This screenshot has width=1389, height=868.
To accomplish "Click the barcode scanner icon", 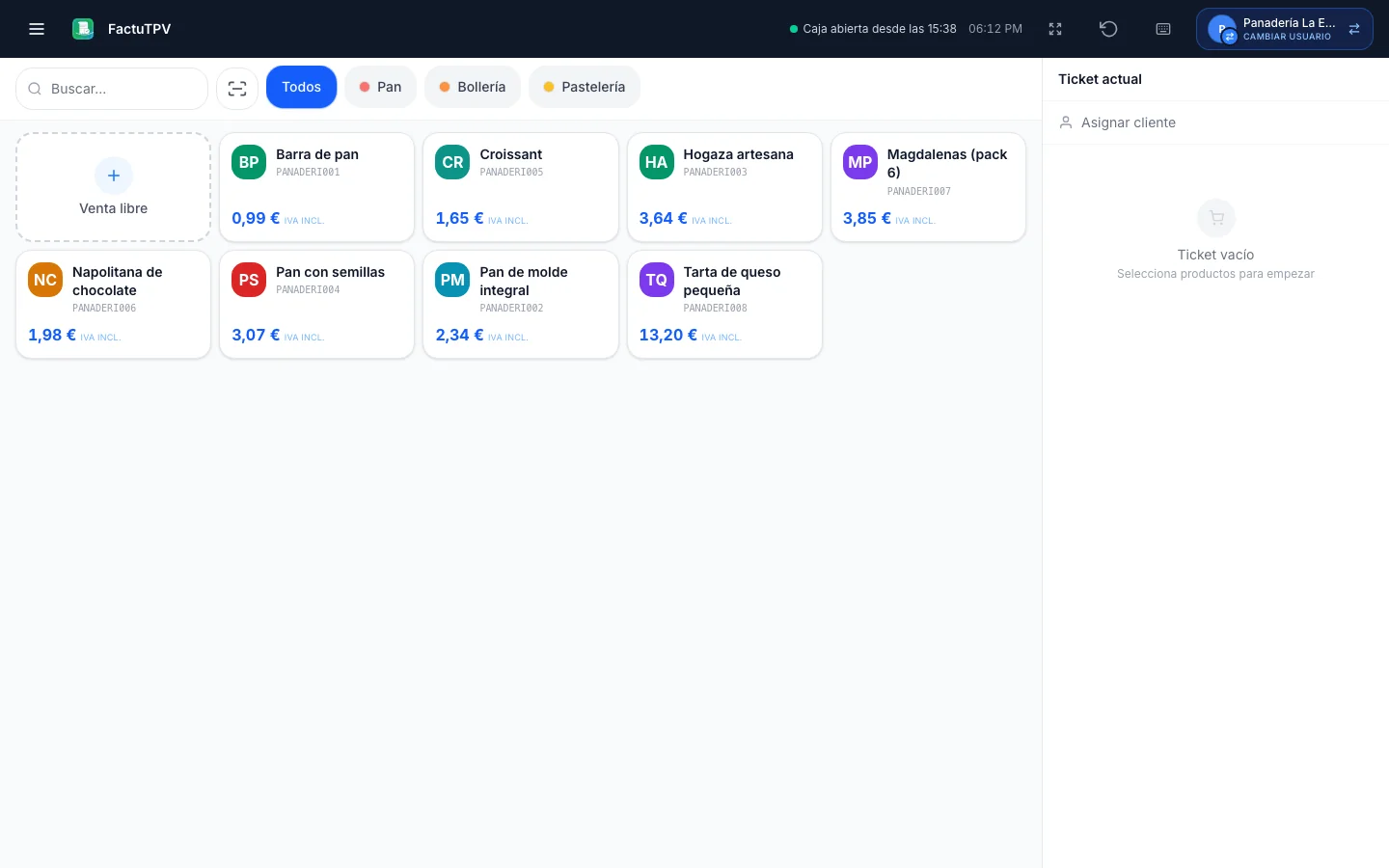I will (x=237, y=89).
